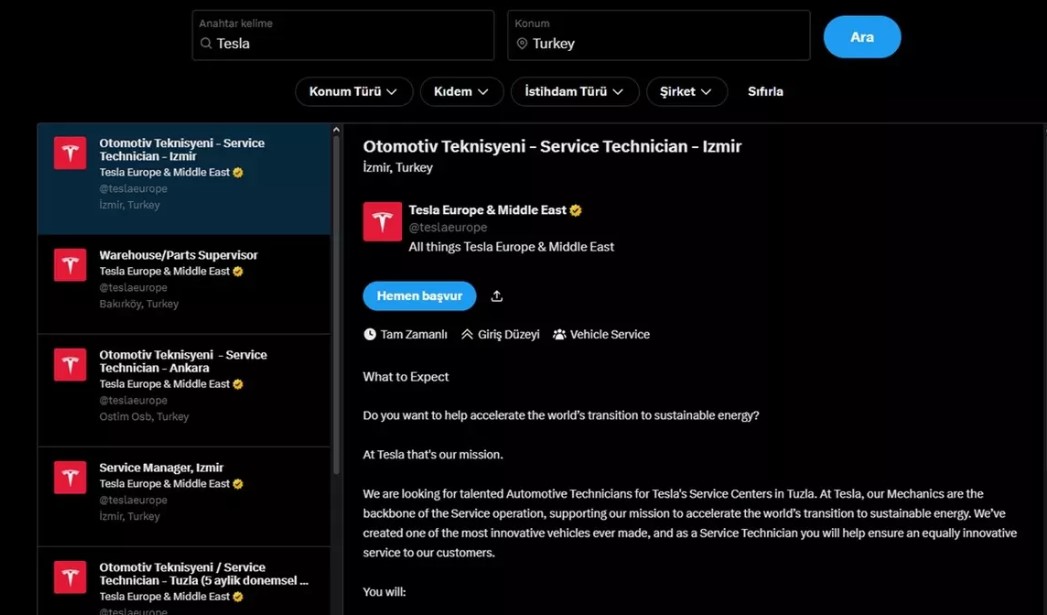Viewport: 1047px width, 615px height.
Task: Click the share icon next to Hemen başvur
Action: [496, 296]
